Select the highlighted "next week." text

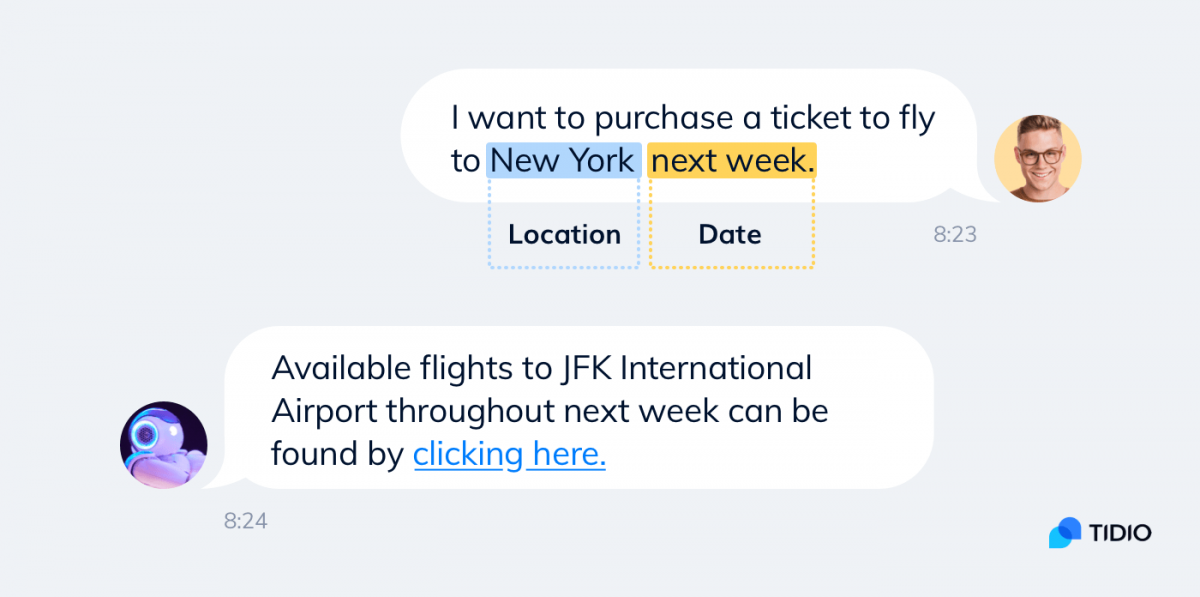point(733,160)
